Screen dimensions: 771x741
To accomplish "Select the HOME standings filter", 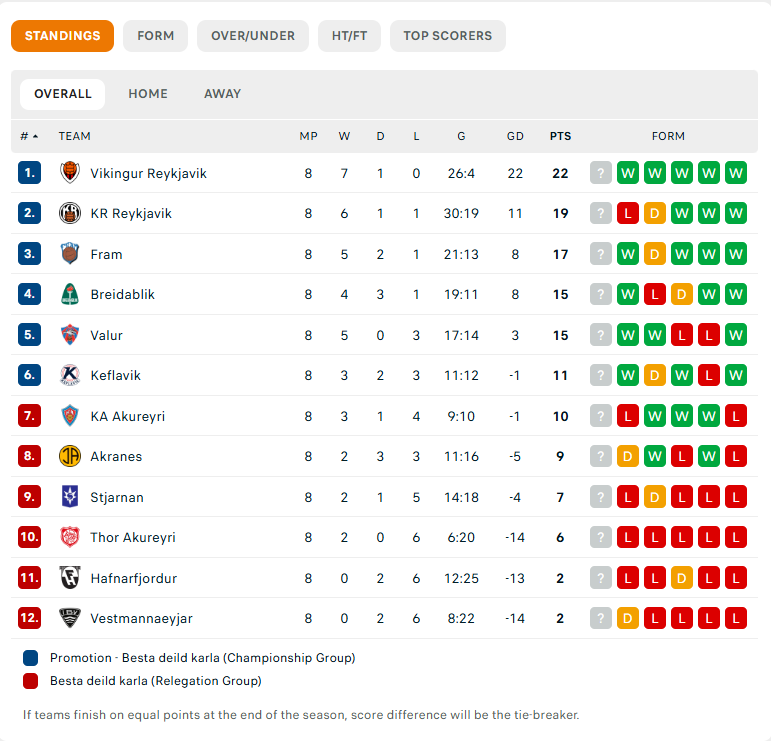I will (148, 94).
